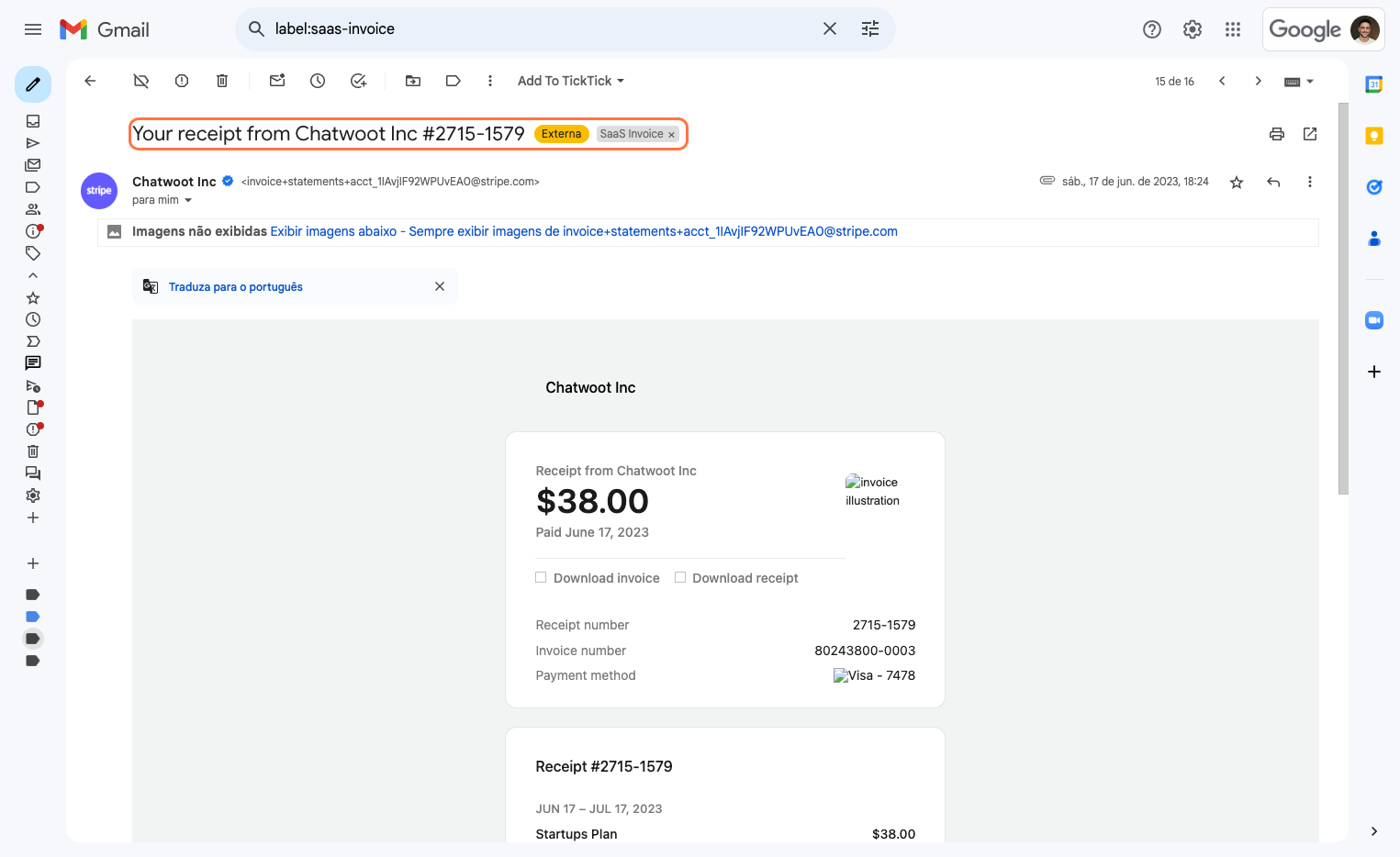Open the Inbox icon in sidebar
Image resolution: width=1400 pixels, height=857 pixels.
tap(33, 121)
